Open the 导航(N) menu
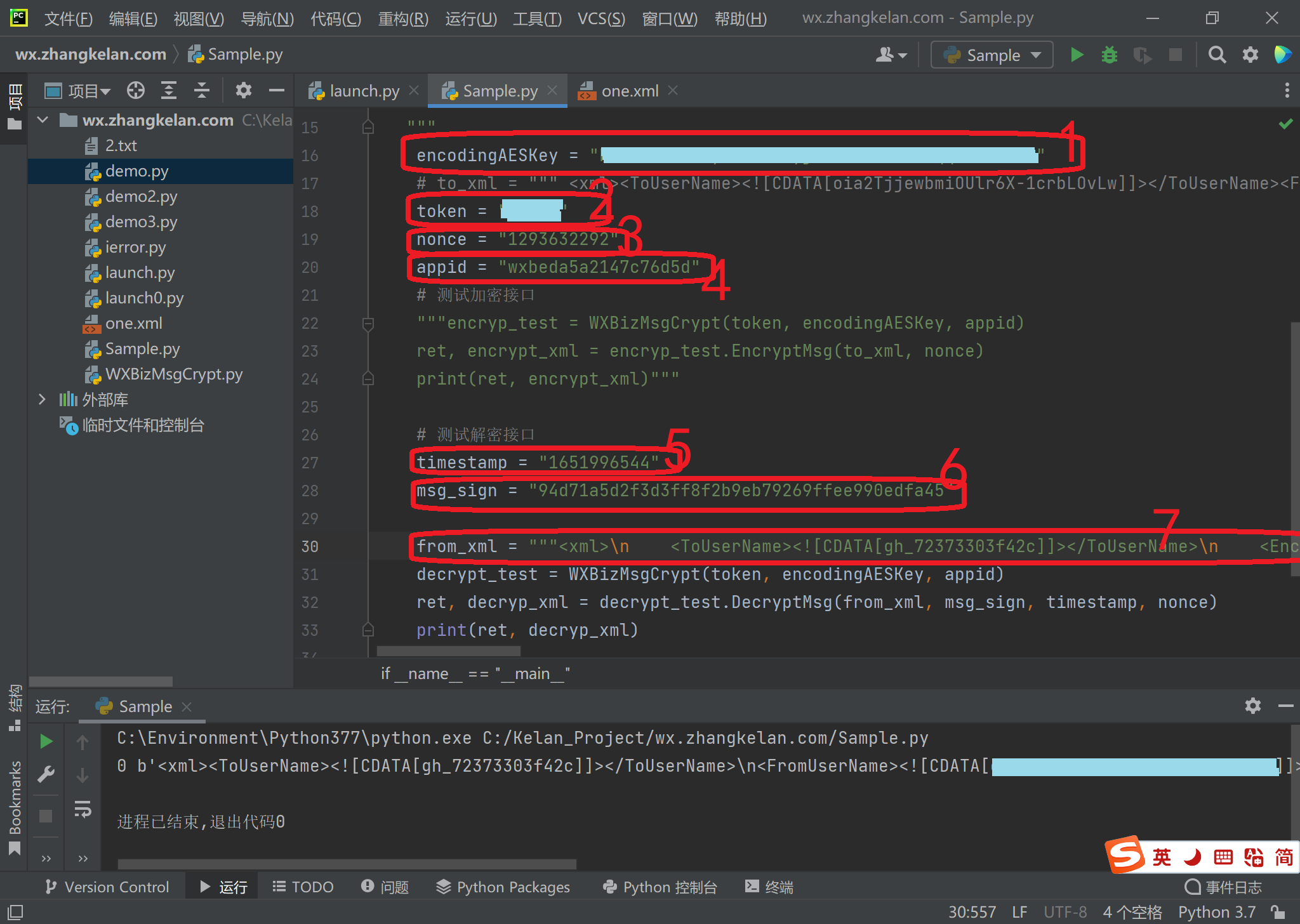Screen dimensions: 1300x924 coord(267,18)
